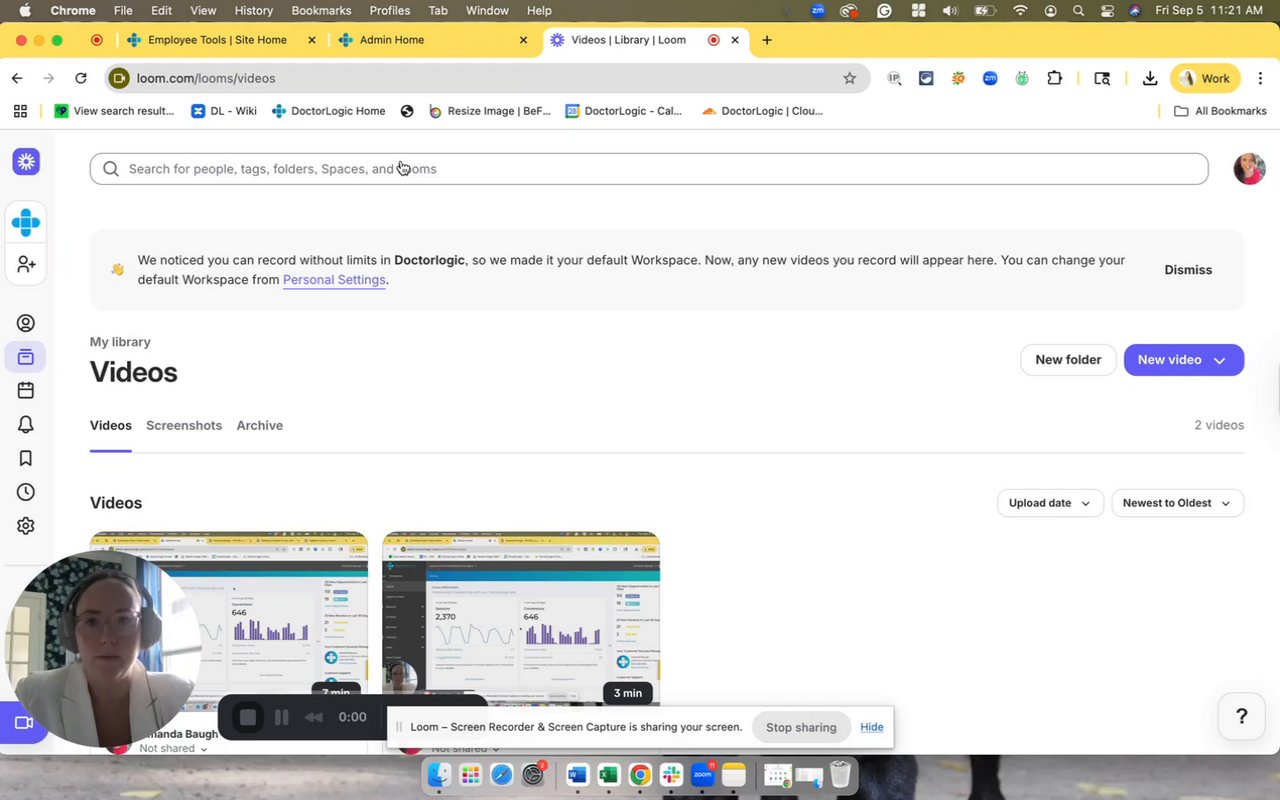
Task: Expand the New video dropdown arrow
Action: coord(1220,360)
